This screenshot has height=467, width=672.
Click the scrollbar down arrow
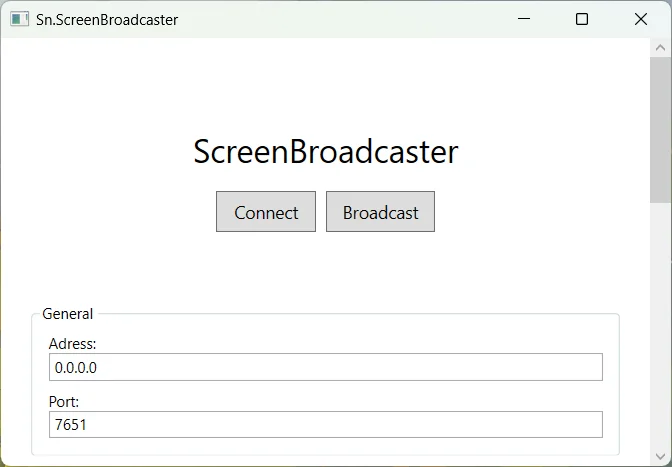pyautogui.click(x=660, y=456)
